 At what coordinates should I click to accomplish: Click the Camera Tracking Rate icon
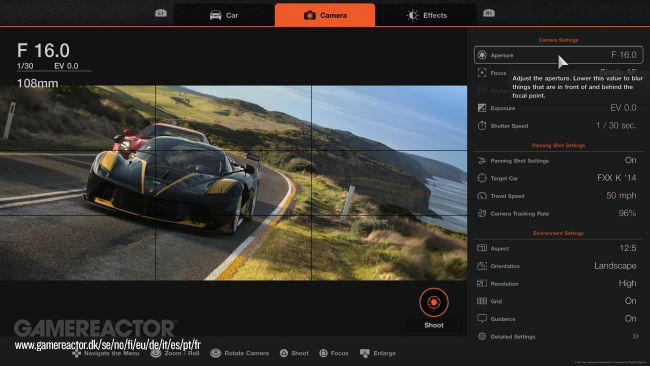click(x=482, y=213)
